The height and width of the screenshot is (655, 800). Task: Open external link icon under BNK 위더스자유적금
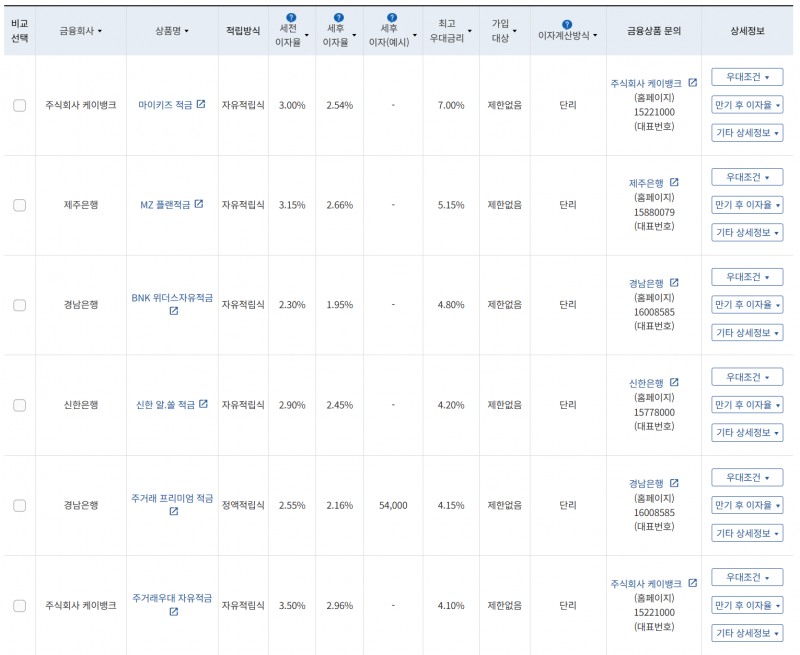point(173,311)
